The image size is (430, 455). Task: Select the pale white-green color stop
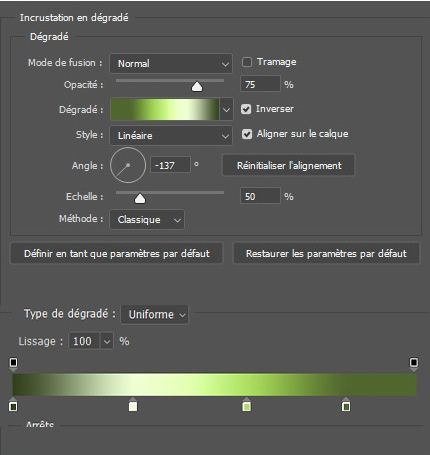point(133,405)
